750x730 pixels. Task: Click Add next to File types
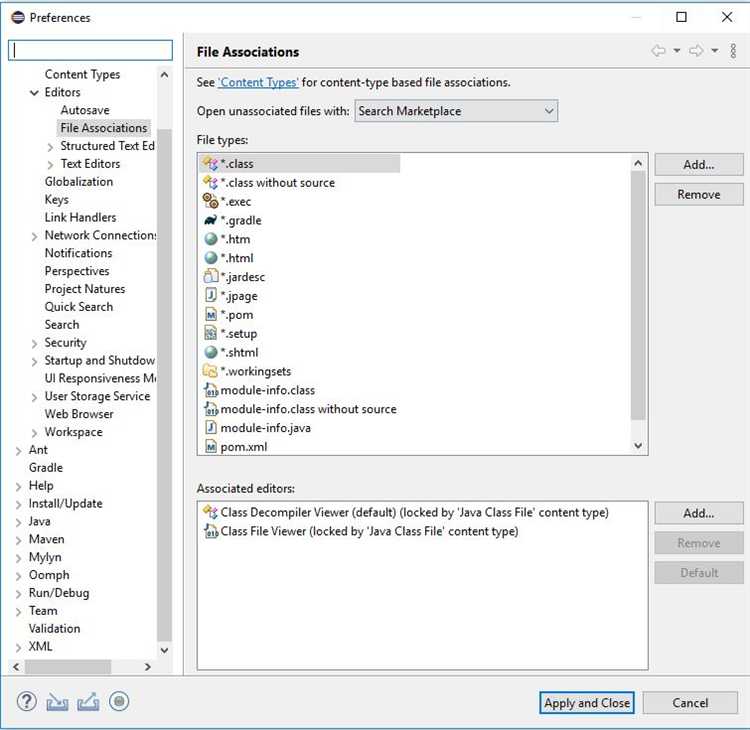698,165
